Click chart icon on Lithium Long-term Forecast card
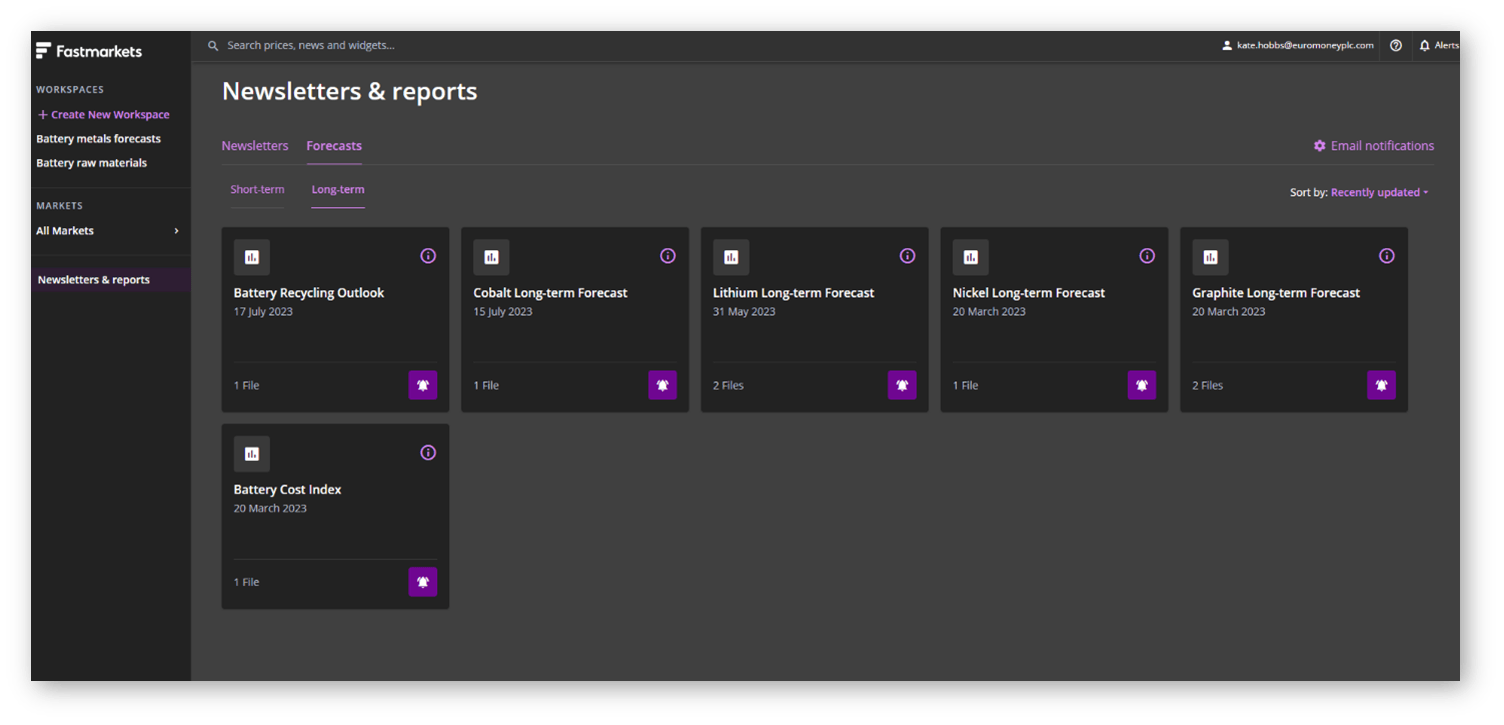 (x=731, y=257)
